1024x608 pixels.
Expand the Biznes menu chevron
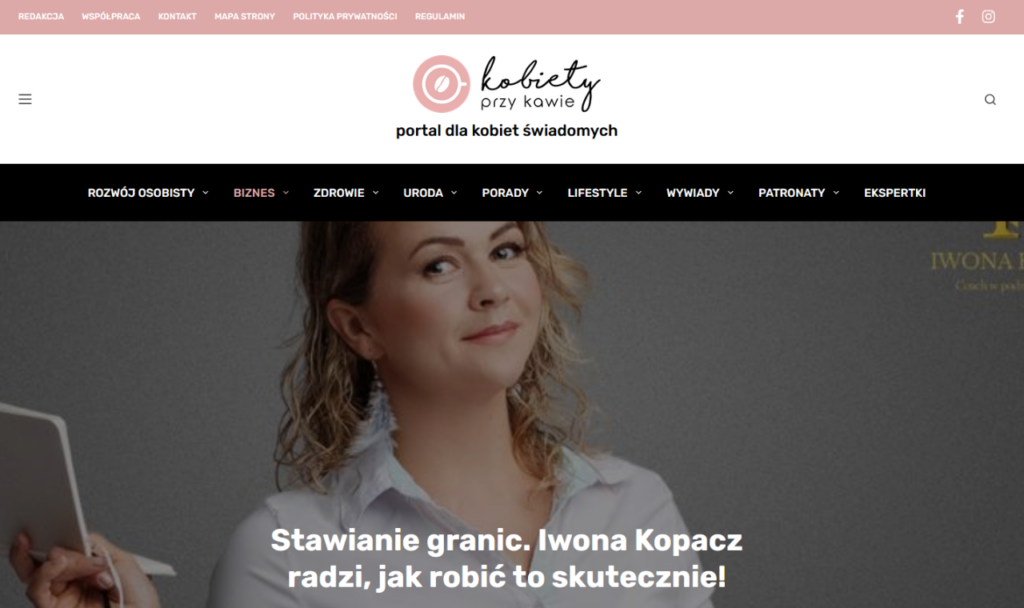[285, 193]
